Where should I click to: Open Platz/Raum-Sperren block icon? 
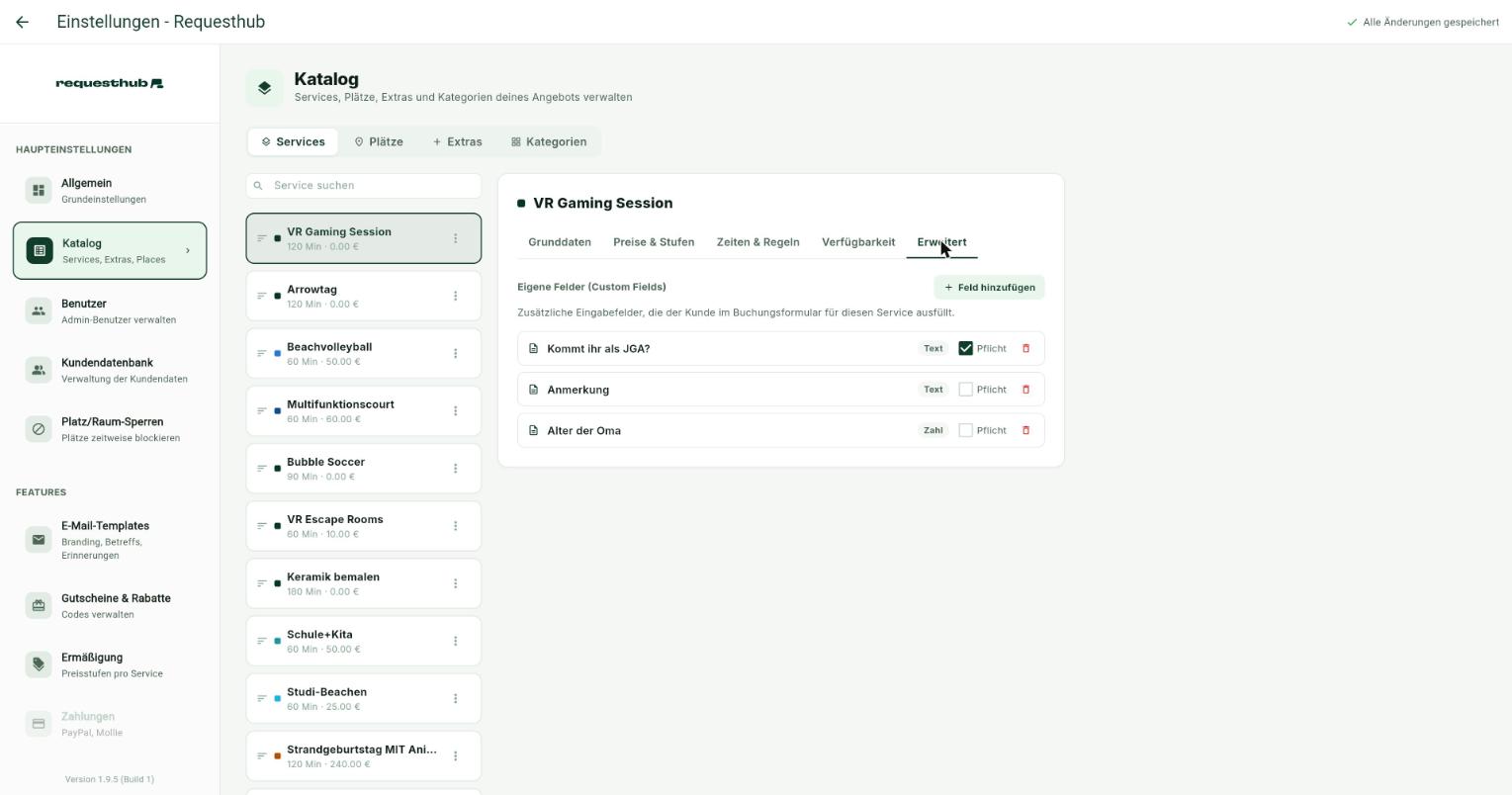(39, 429)
